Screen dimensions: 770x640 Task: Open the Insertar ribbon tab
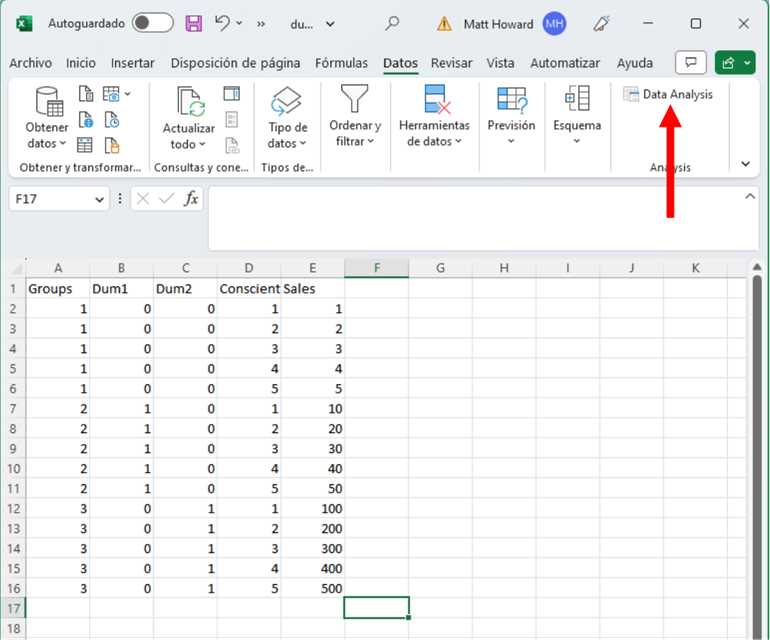pyautogui.click(x=133, y=63)
